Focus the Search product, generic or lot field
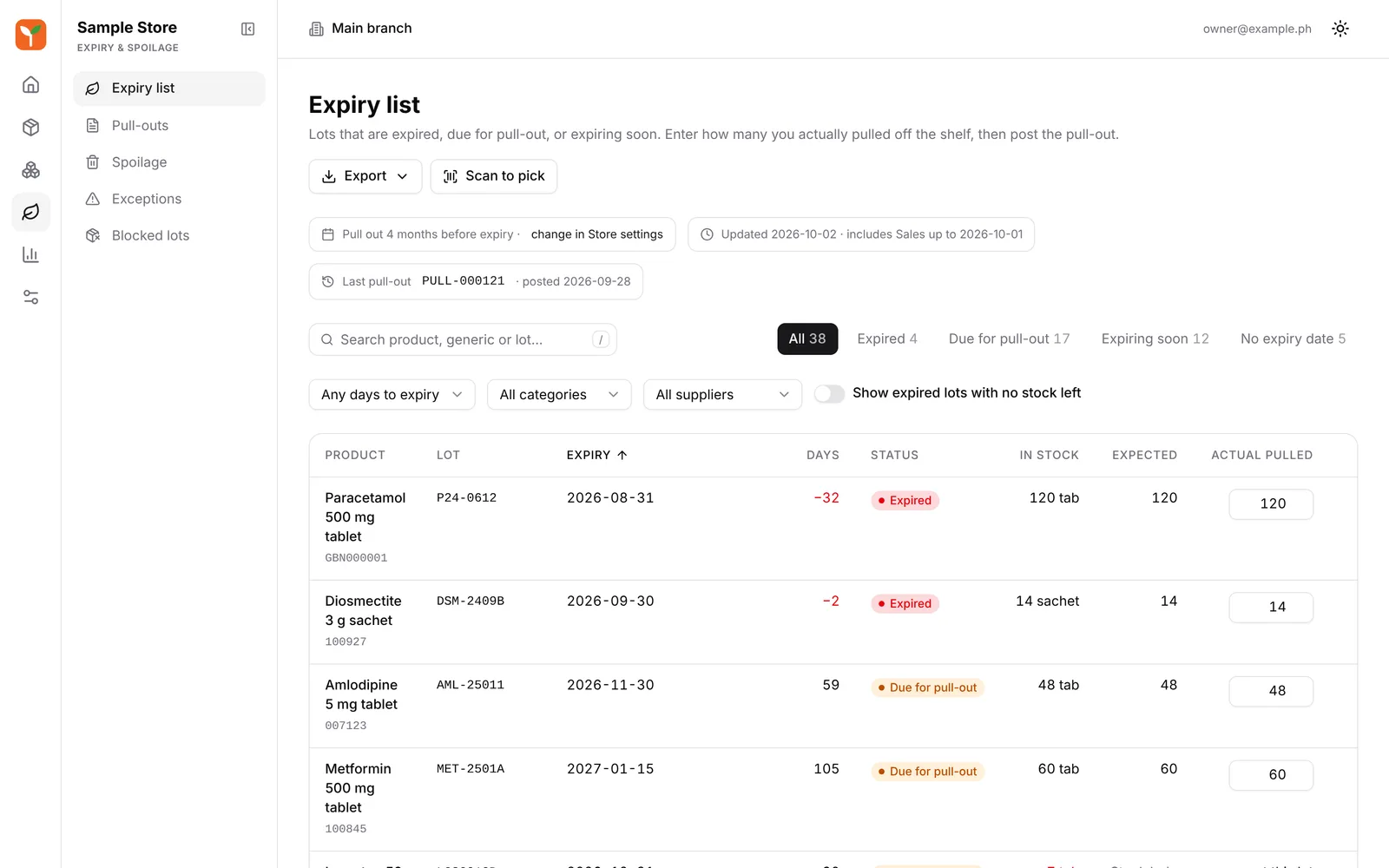Viewport: 1389px width, 868px height. 463,339
